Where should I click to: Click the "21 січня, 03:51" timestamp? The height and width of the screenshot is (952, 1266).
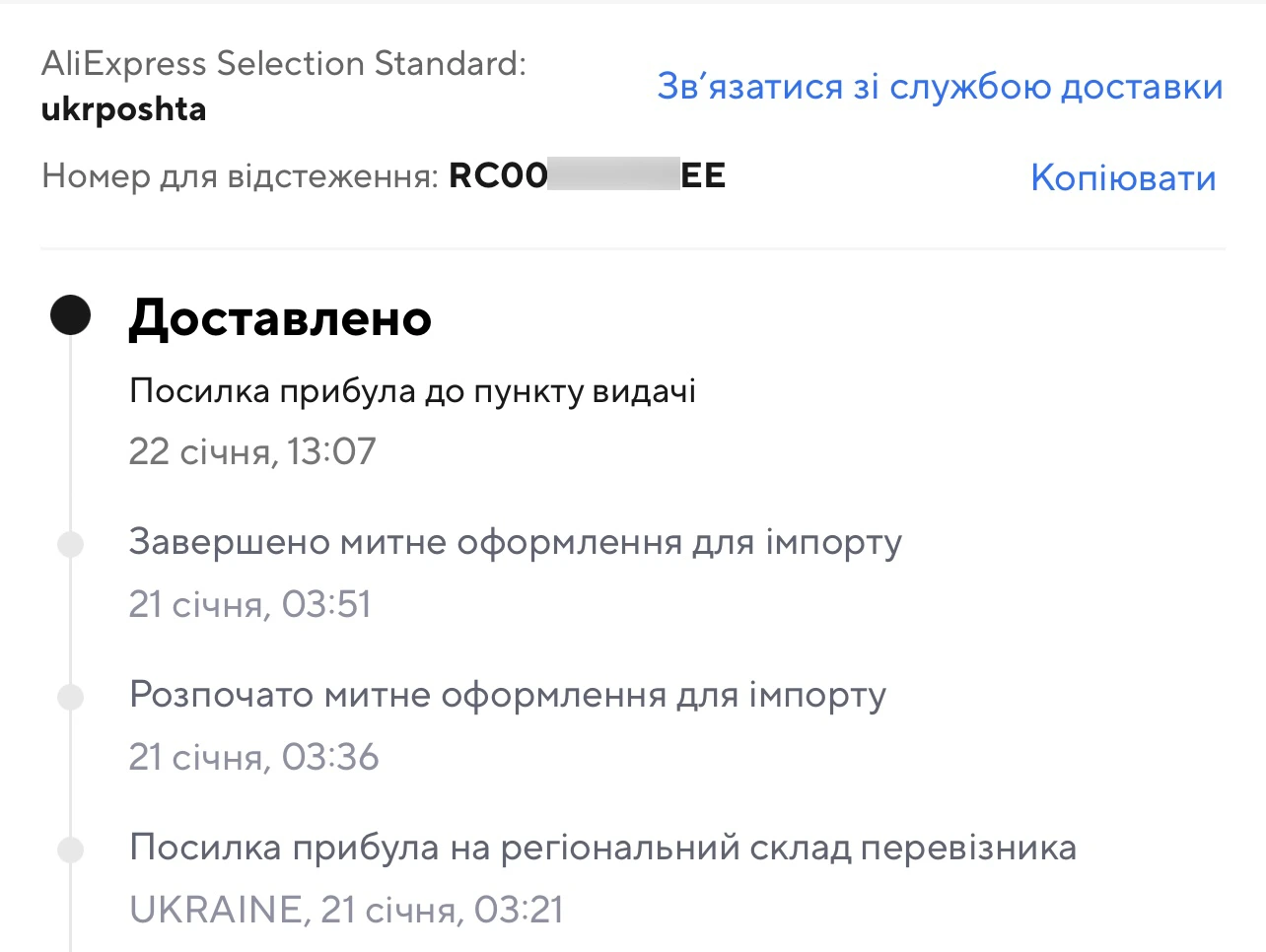click(x=251, y=604)
